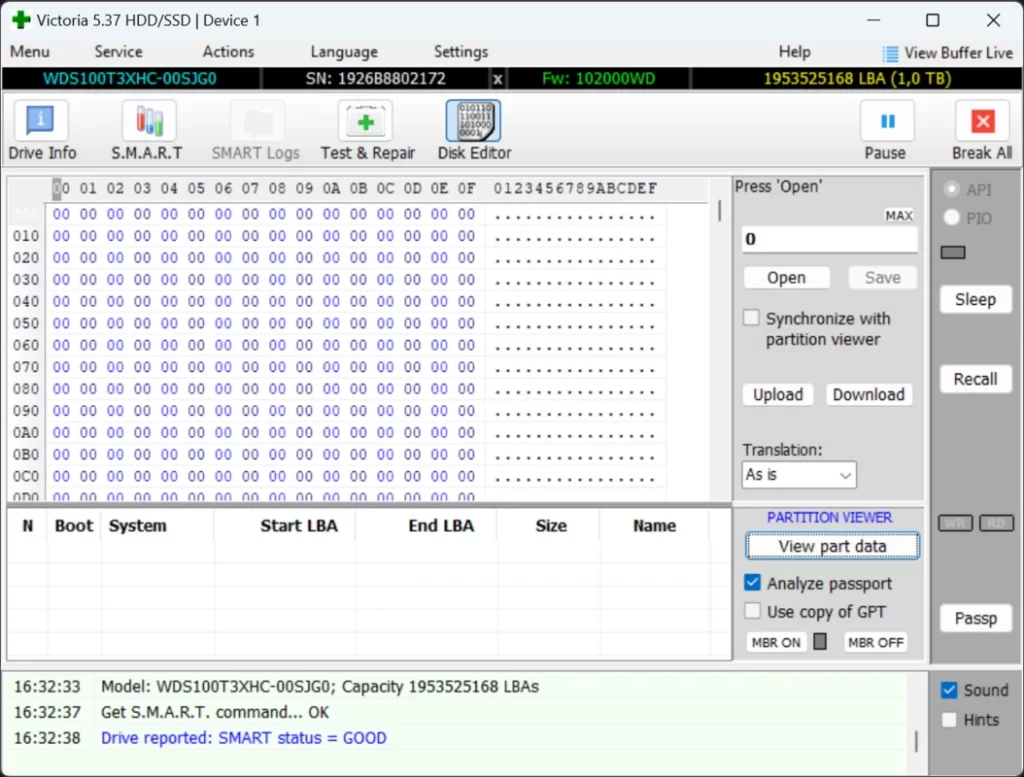The width and height of the screenshot is (1024, 777).
Task: Click the sector number input field
Action: tap(829, 239)
